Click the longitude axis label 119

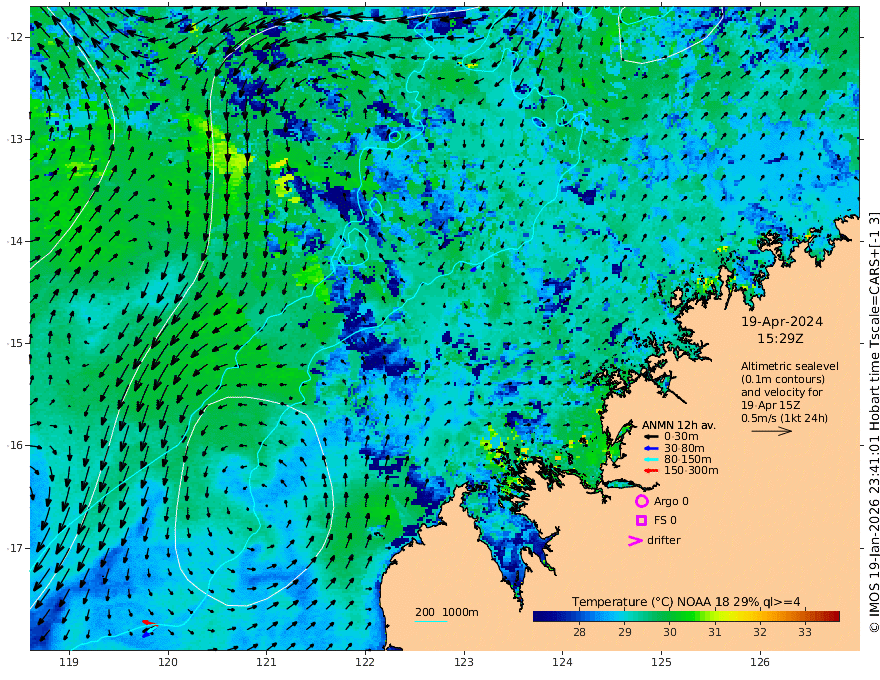pos(69,663)
